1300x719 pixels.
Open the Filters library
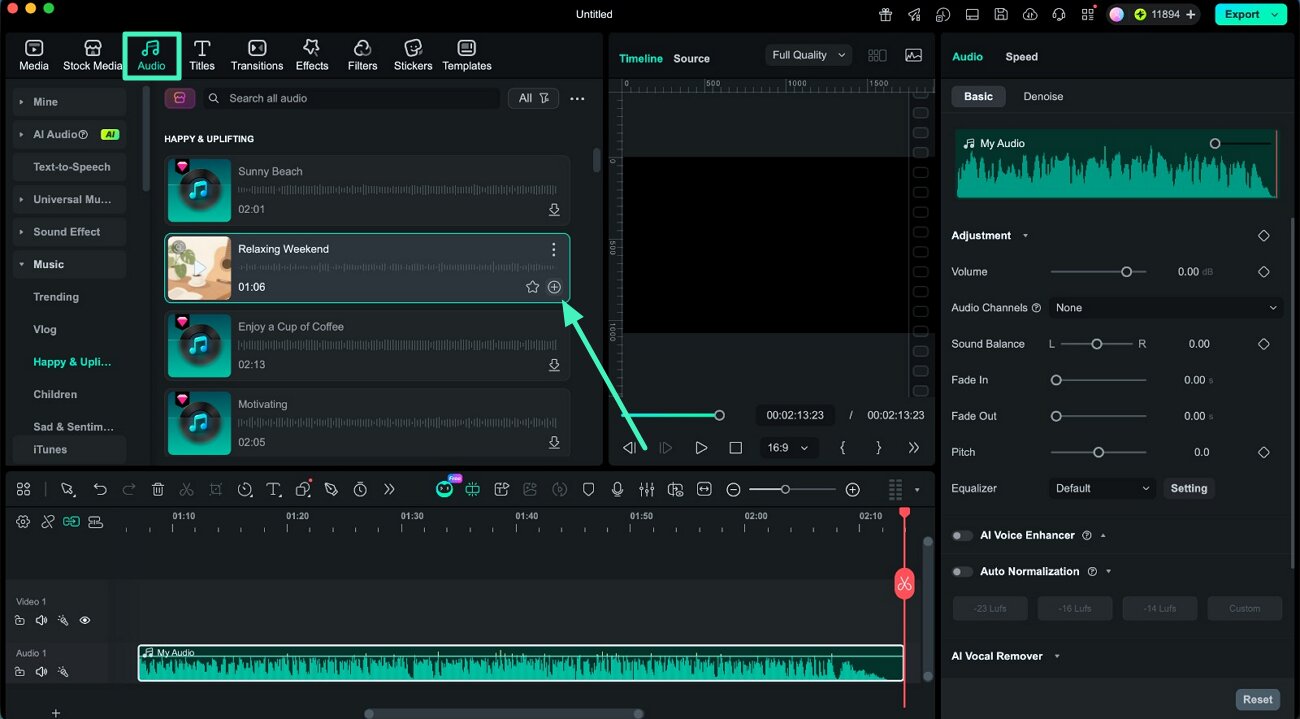click(x=362, y=55)
